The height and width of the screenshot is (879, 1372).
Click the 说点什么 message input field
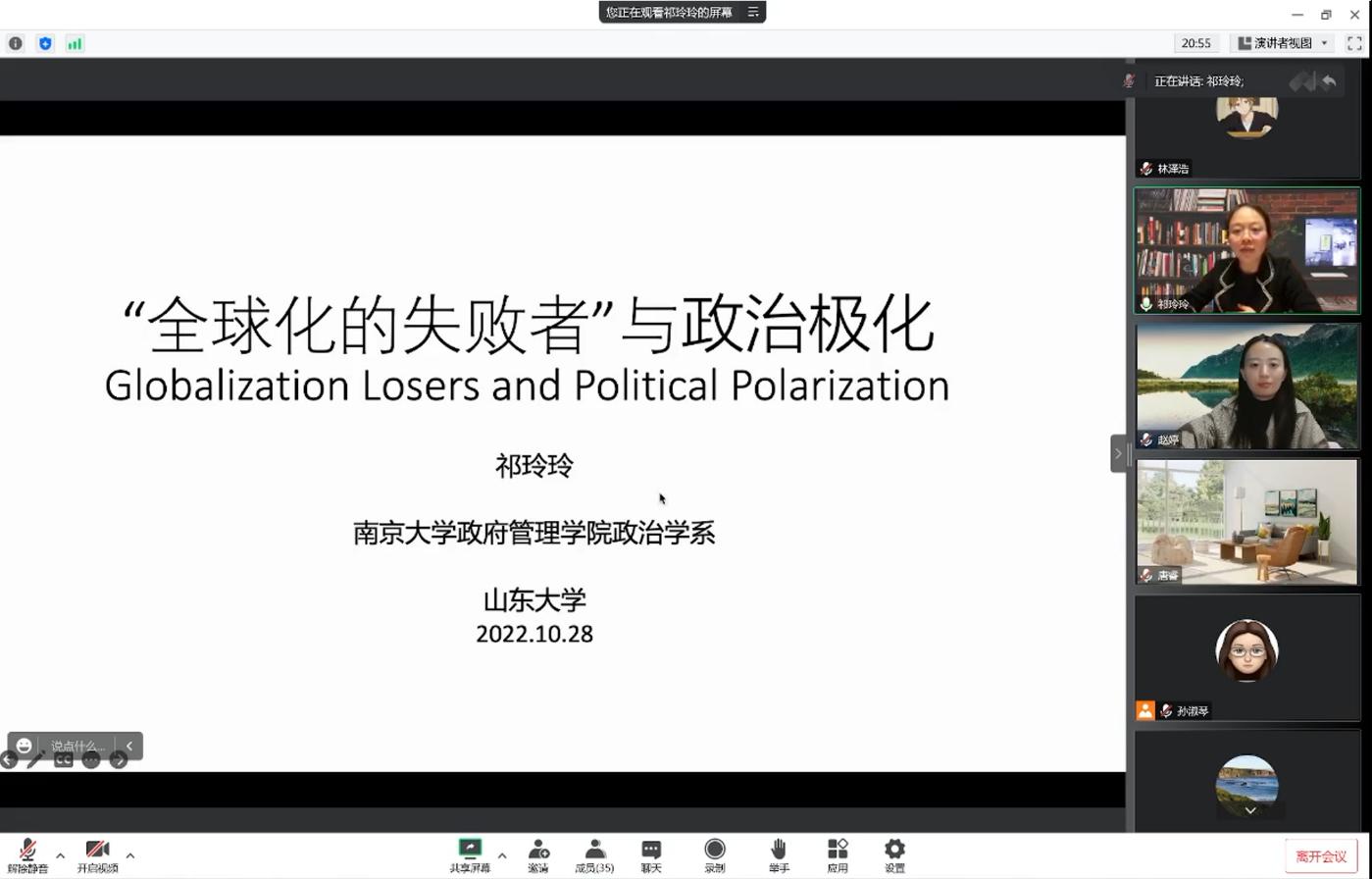(77, 746)
